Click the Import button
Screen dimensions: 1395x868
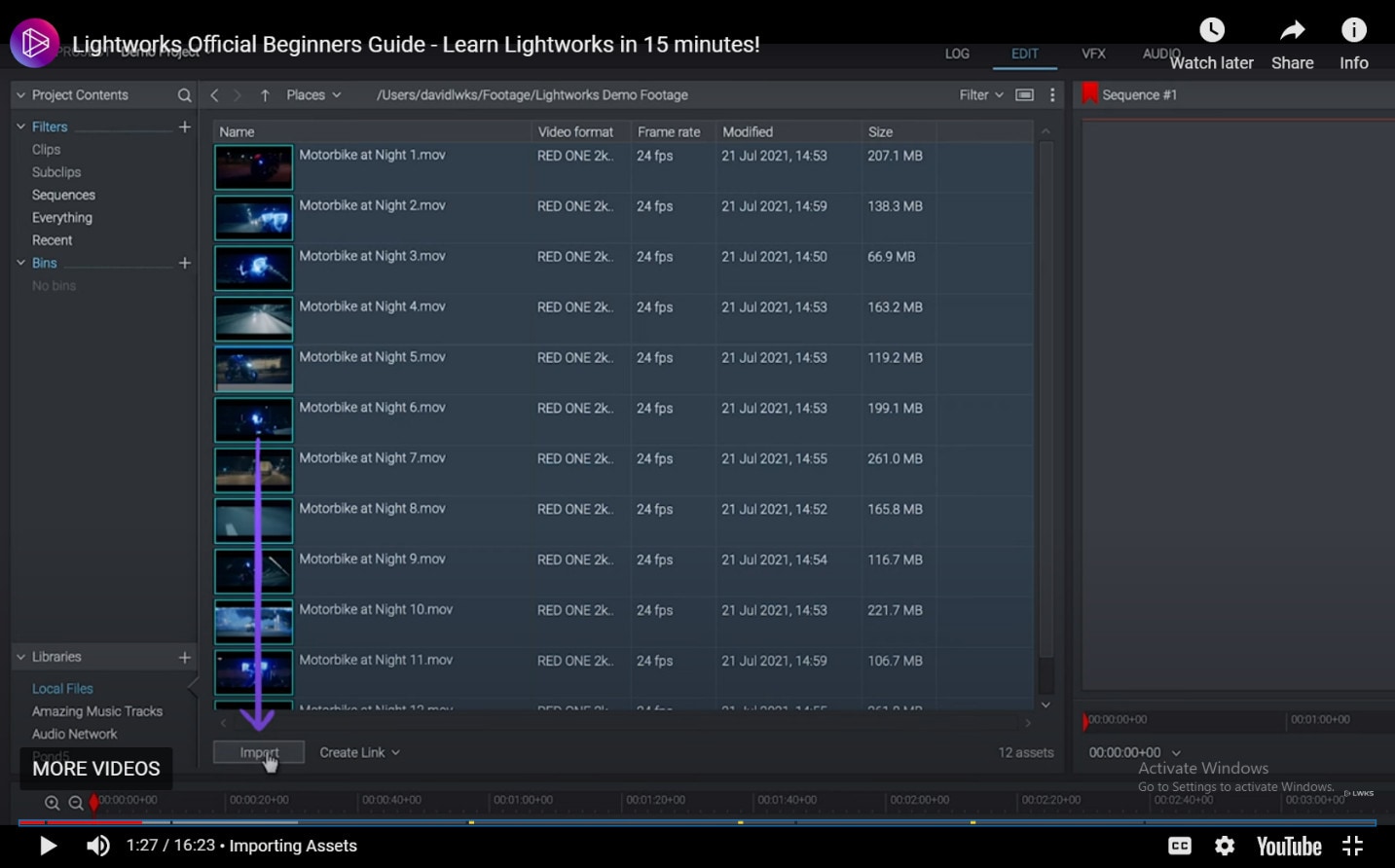pyautogui.click(x=259, y=752)
